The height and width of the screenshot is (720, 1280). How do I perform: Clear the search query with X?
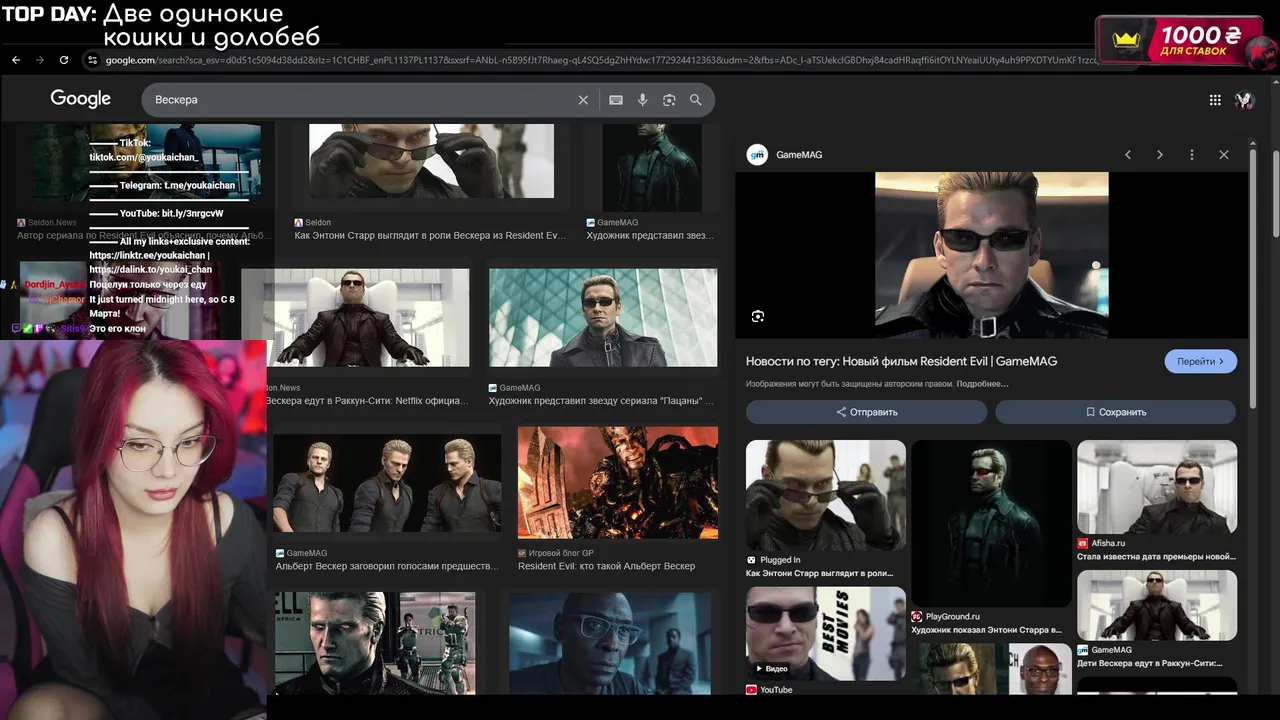[583, 100]
